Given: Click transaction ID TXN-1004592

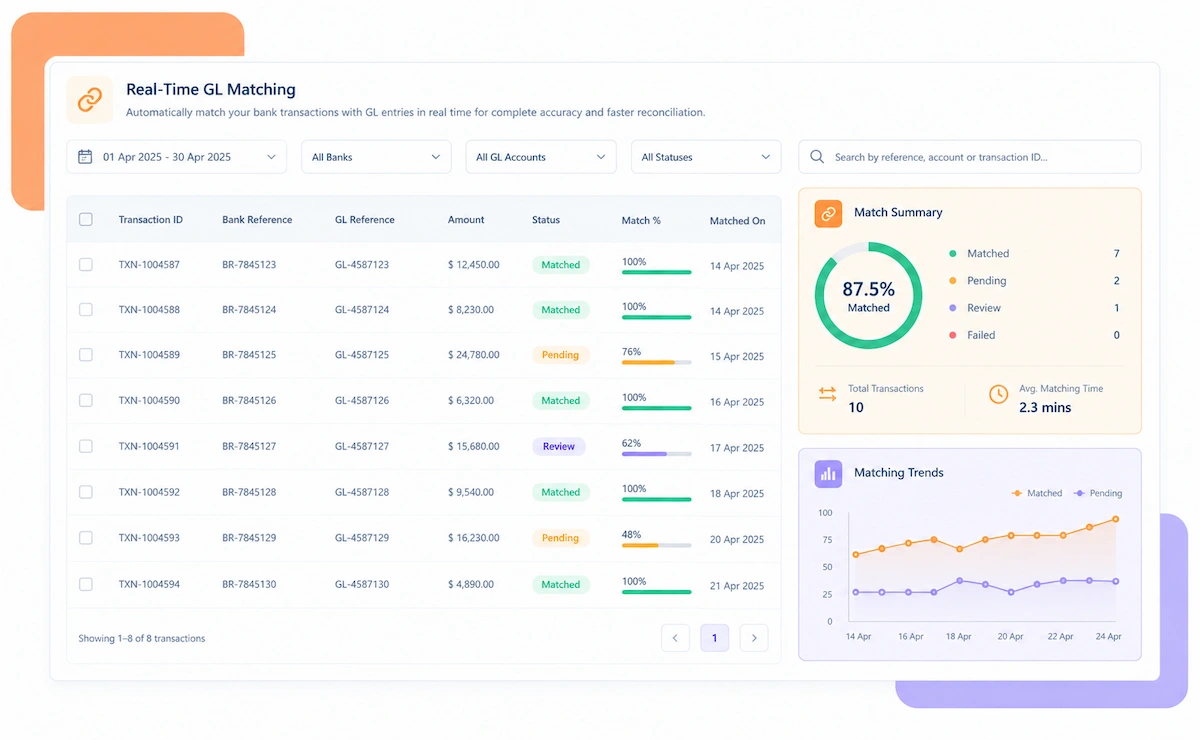Looking at the screenshot, I should click(149, 493).
